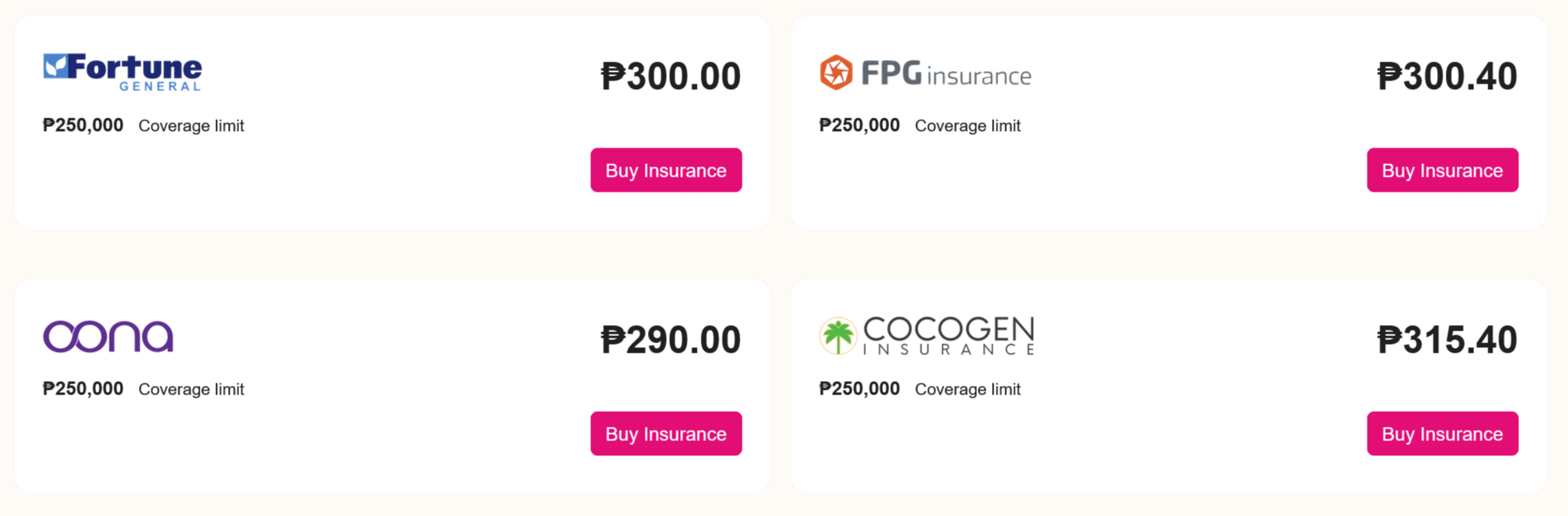Click Coverage limit label under Fortune General

pos(191,126)
